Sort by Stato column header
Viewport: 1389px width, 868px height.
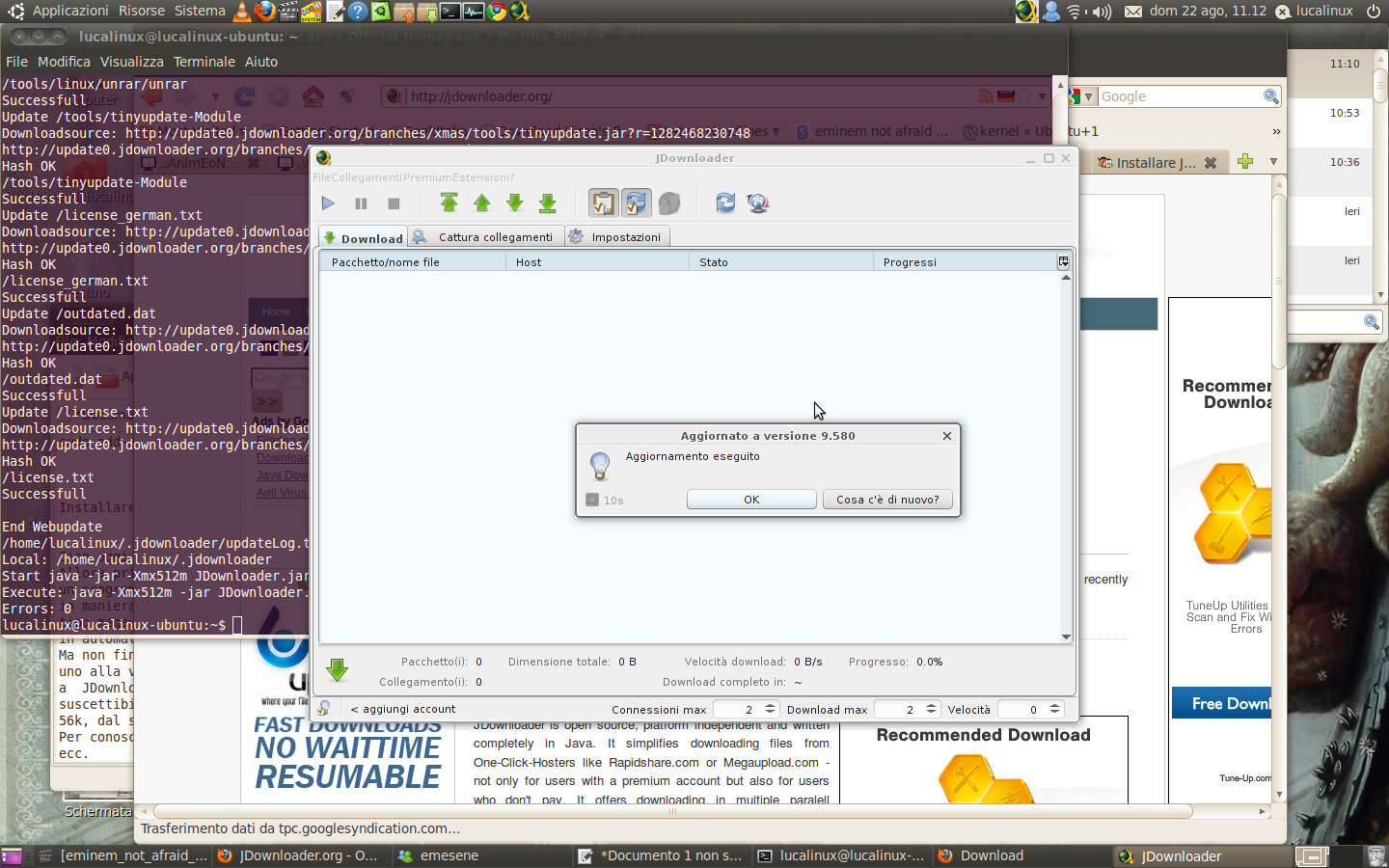(x=780, y=262)
